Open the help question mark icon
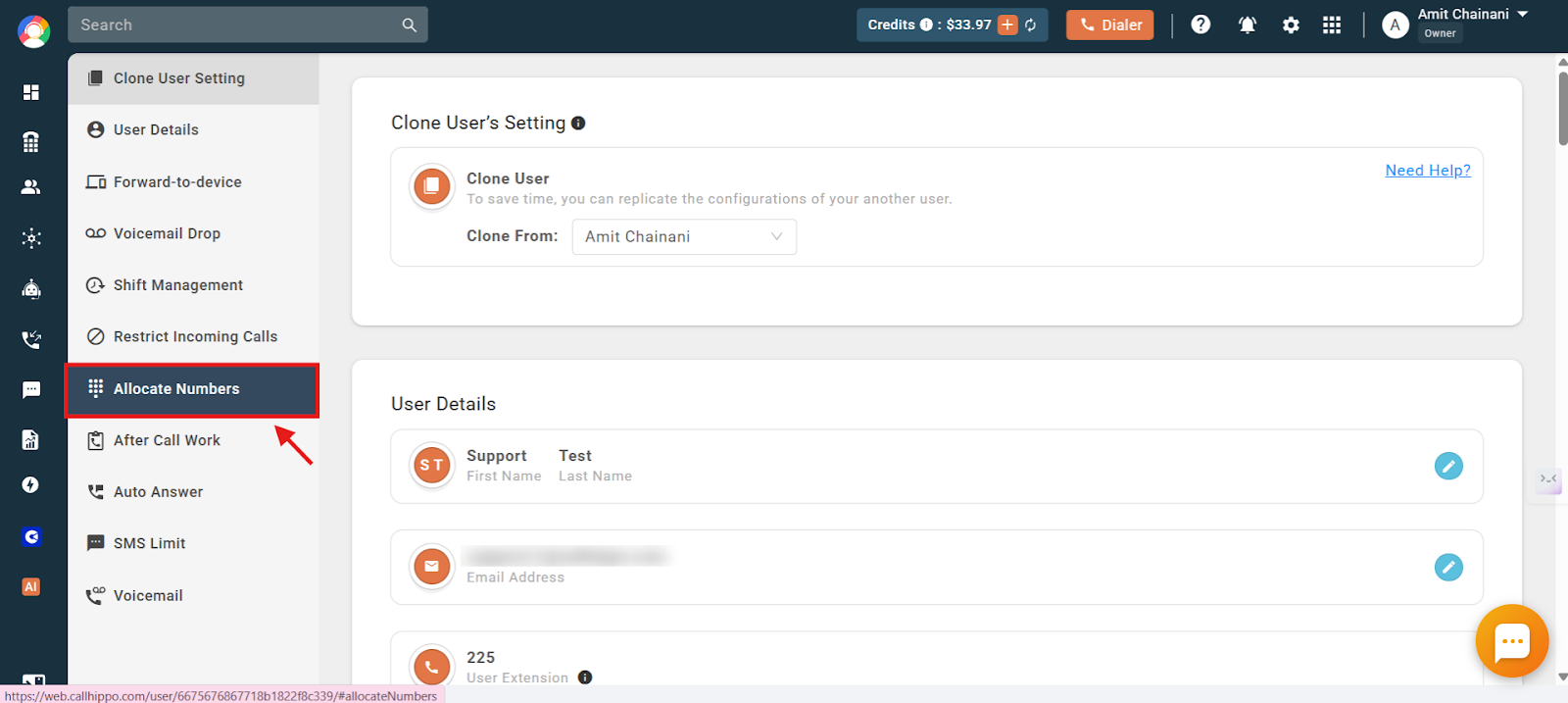Image resolution: width=1568 pixels, height=703 pixels. coord(1200,25)
